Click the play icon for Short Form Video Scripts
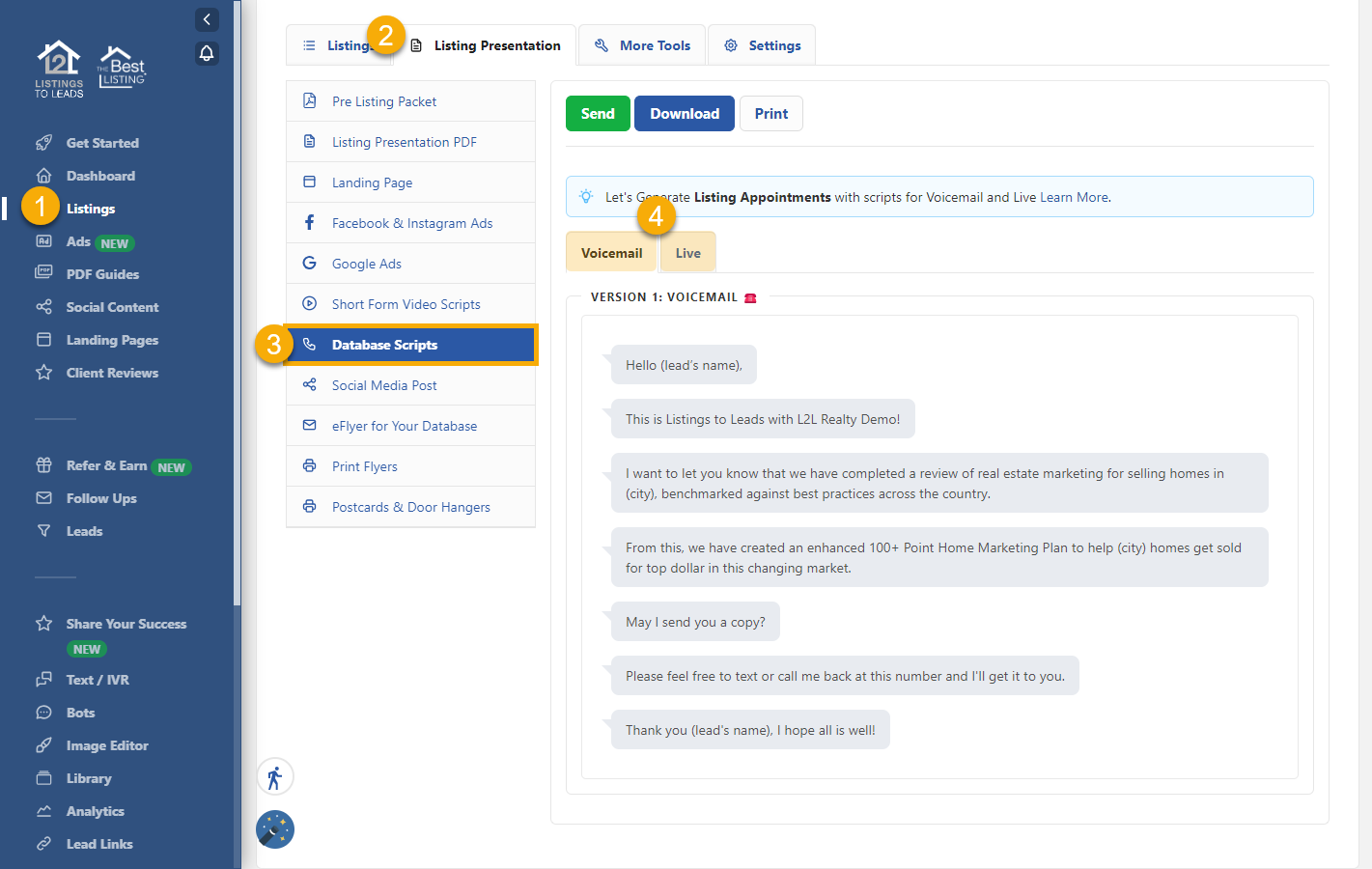This screenshot has height=869, width=1372. pyautogui.click(x=310, y=303)
